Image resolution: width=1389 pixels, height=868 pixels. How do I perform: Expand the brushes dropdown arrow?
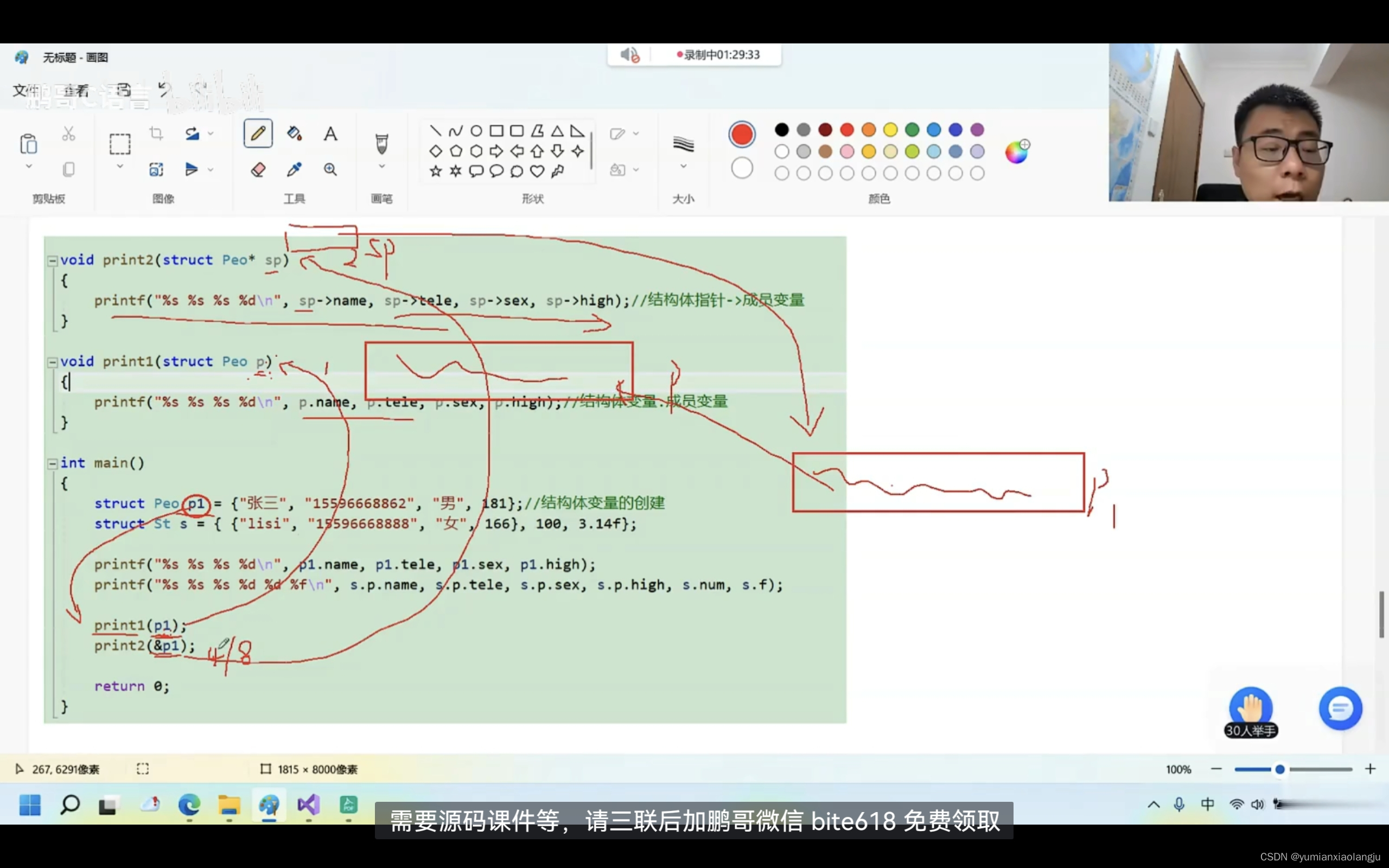click(381, 167)
